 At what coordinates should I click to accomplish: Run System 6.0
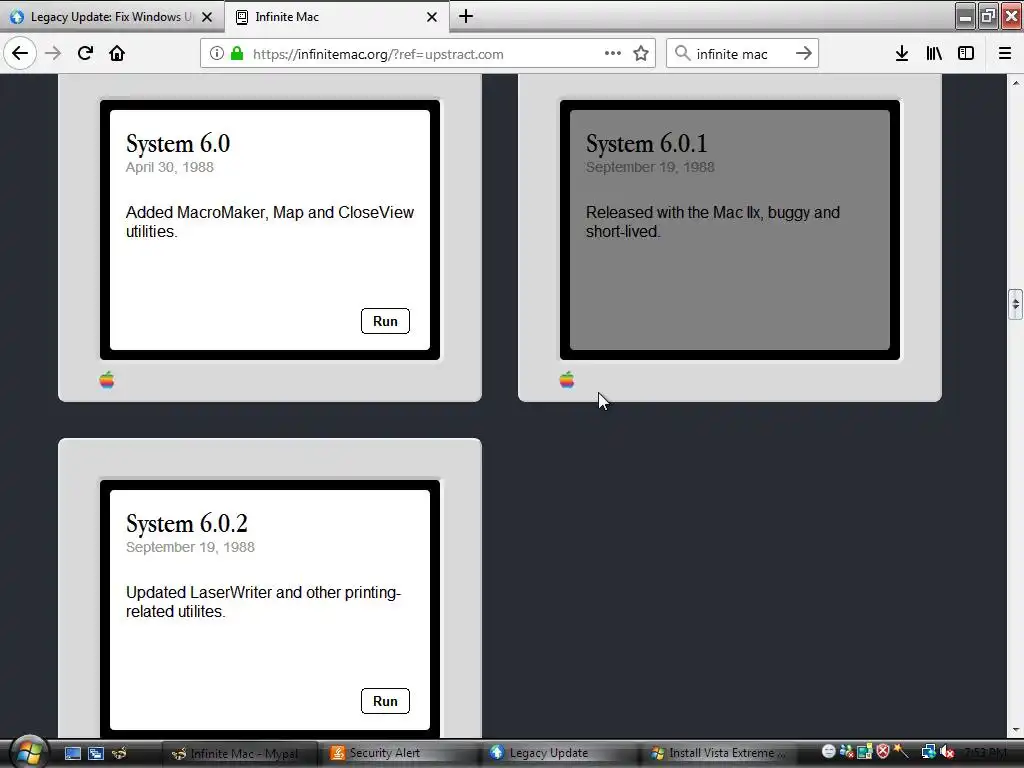click(x=385, y=321)
